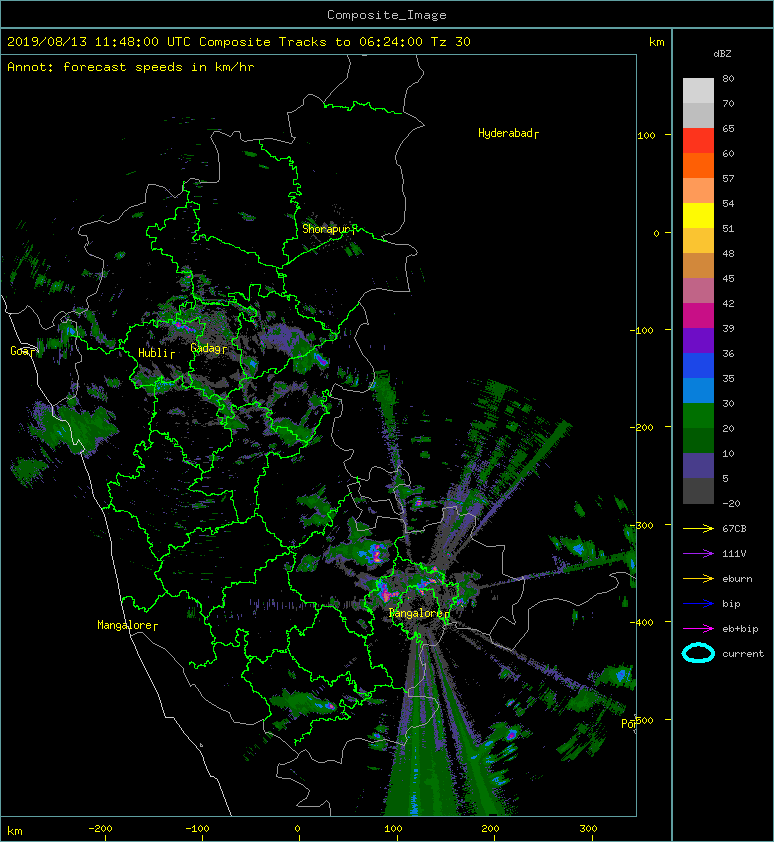Click the 'eburn' legend text
Image resolution: width=774 pixels, height=842 pixels.
coord(737,579)
